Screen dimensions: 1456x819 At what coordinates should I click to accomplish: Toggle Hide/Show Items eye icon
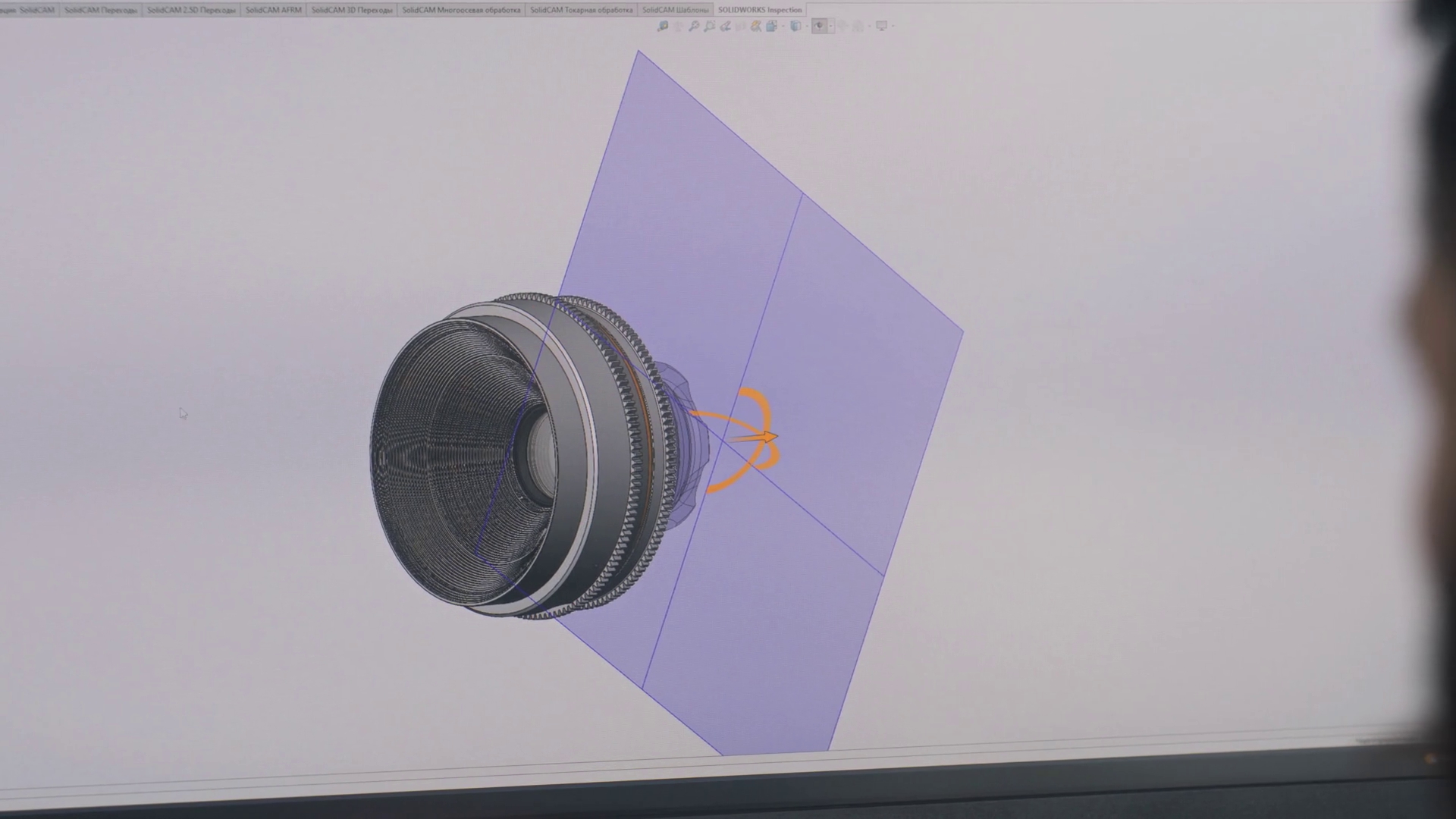(x=819, y=26)
